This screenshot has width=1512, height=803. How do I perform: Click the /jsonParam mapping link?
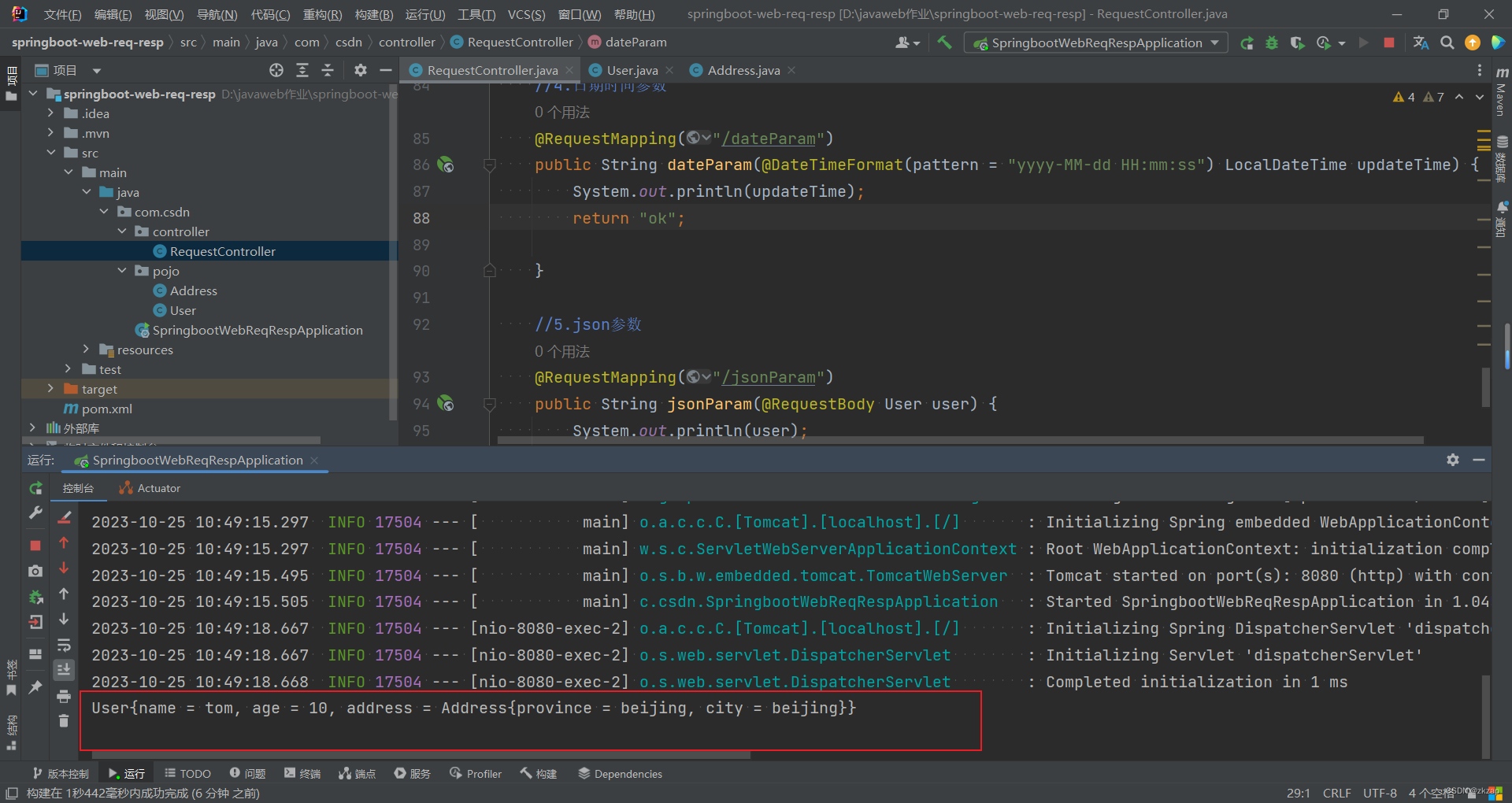click(x=769, y=378)
